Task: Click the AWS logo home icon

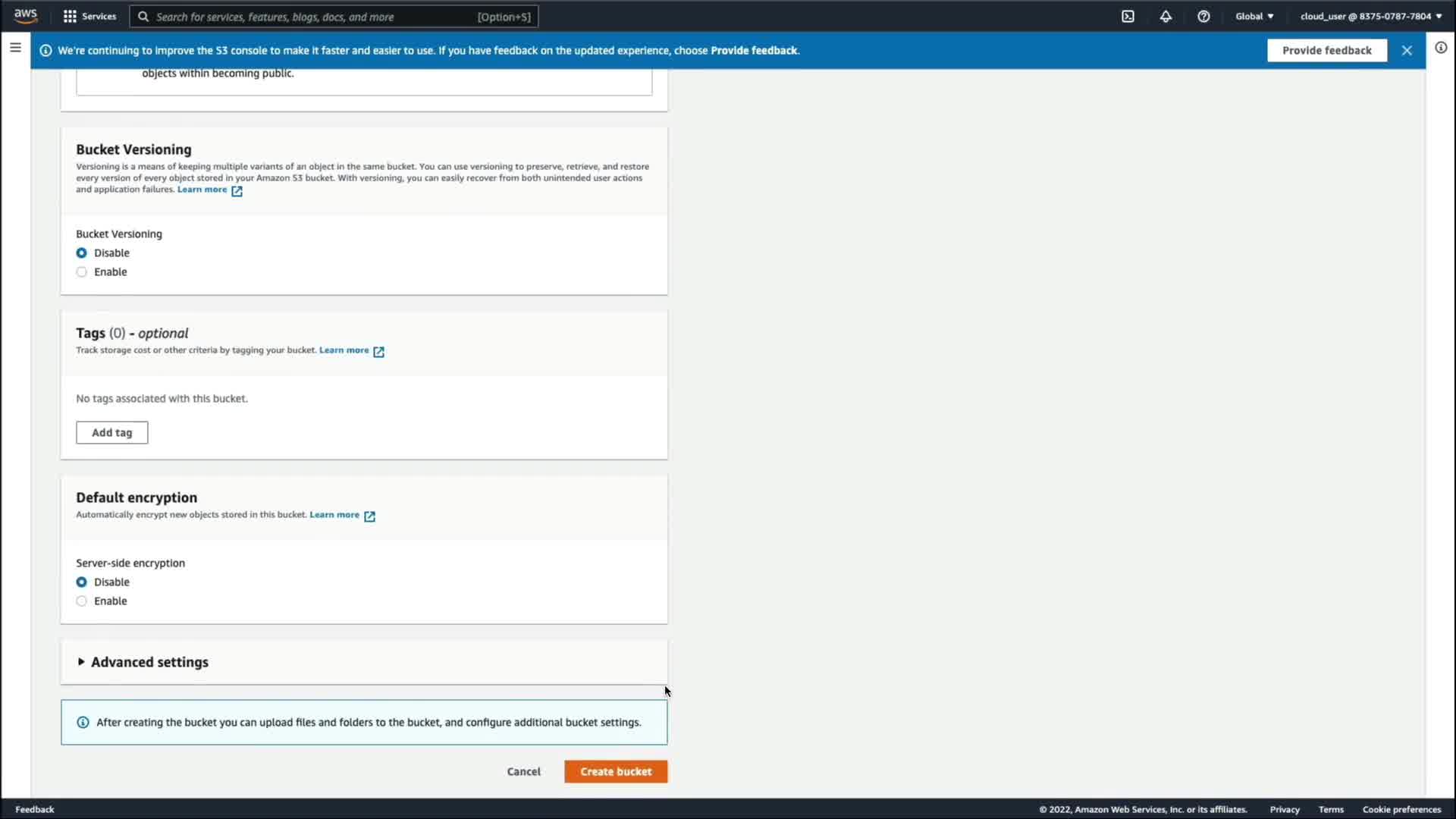Action: click(26, 16)
